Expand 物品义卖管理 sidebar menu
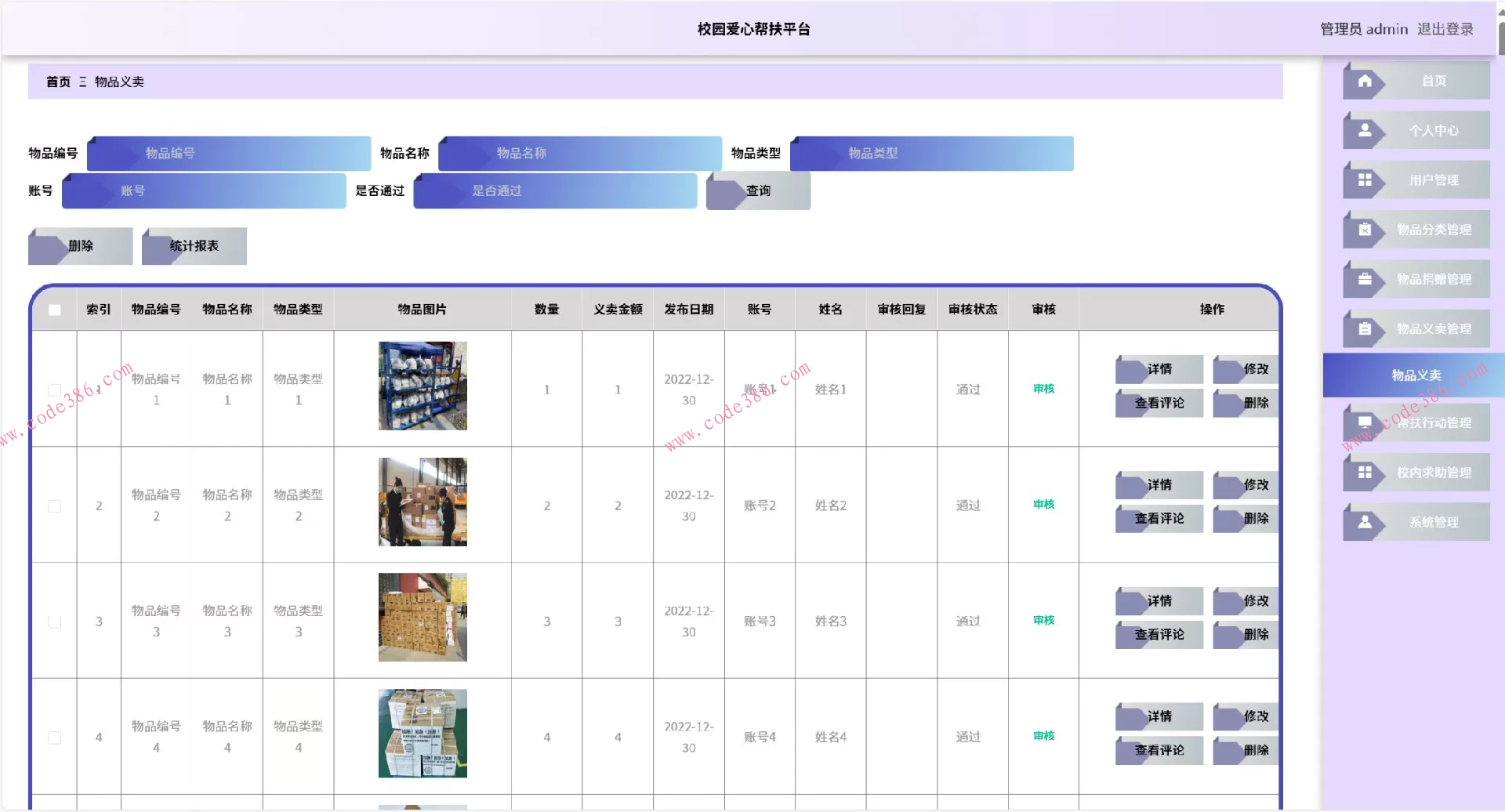Screen dimensions: 1505x812 (x=1416, y=329)
